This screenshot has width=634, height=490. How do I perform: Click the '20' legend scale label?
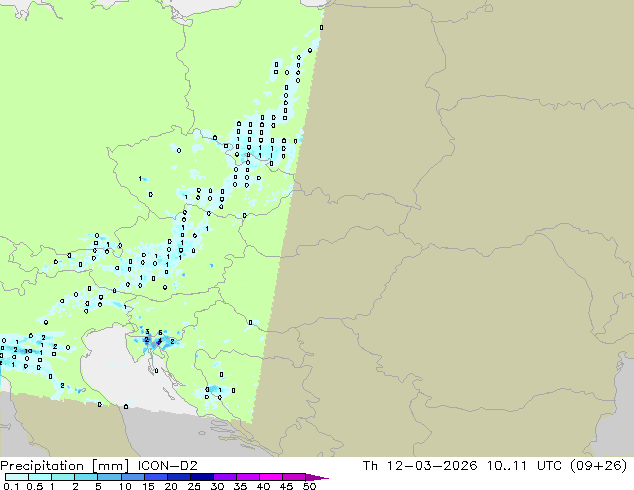[171, 486]
